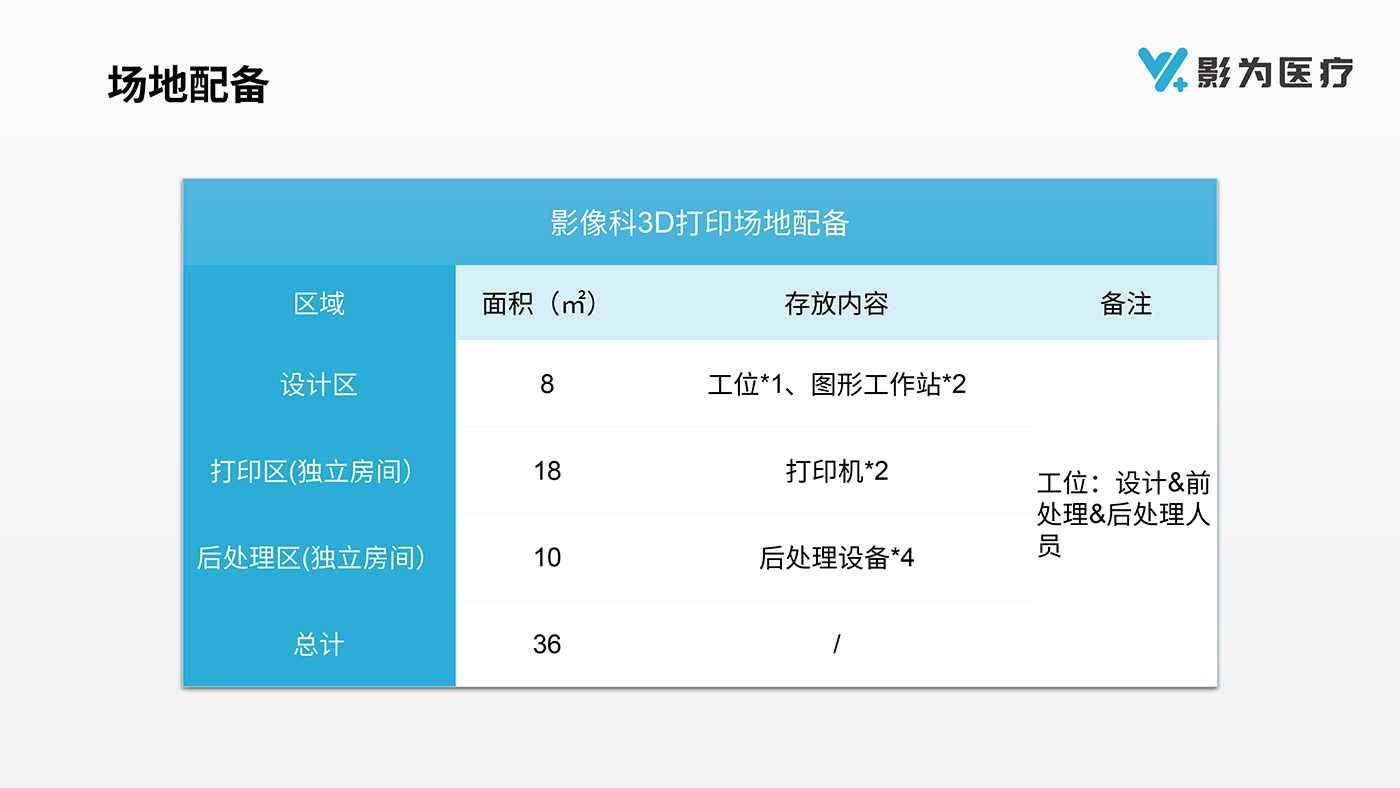Screen dimensions: 1400x788
Task: Click the table title 影像科3D打印场地配备
Action: [x=700, y=222]
